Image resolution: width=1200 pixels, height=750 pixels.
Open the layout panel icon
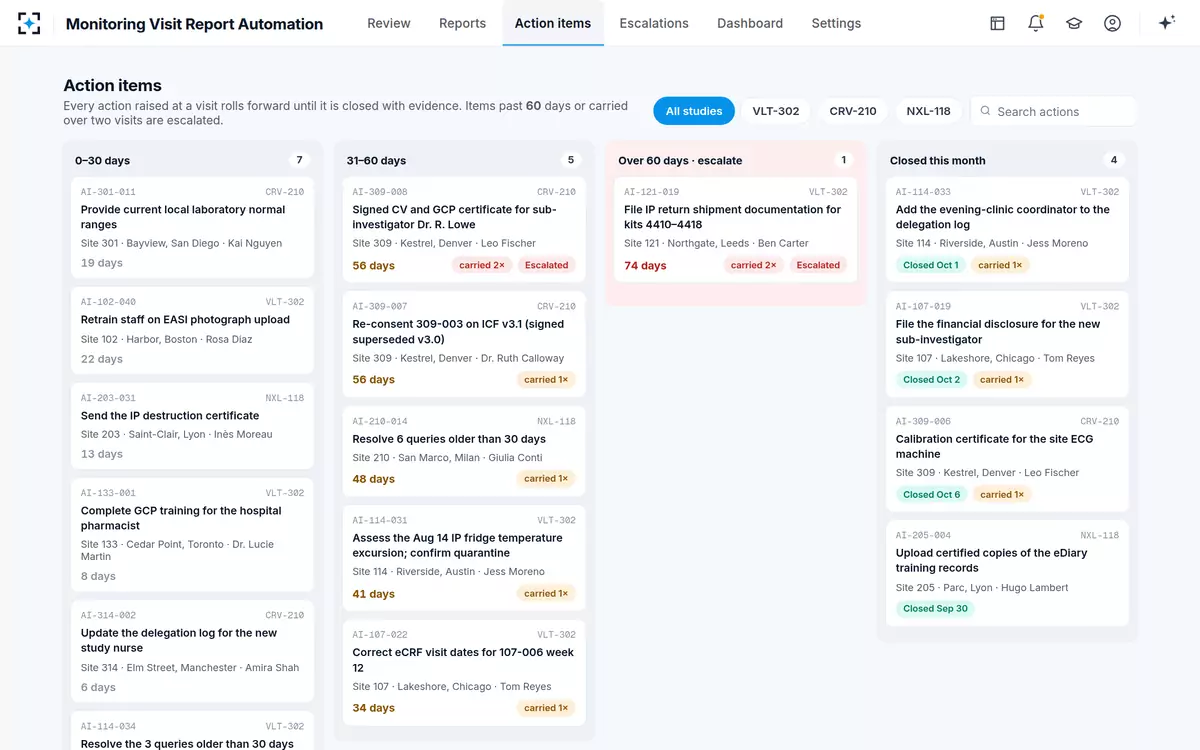[997, 23]
